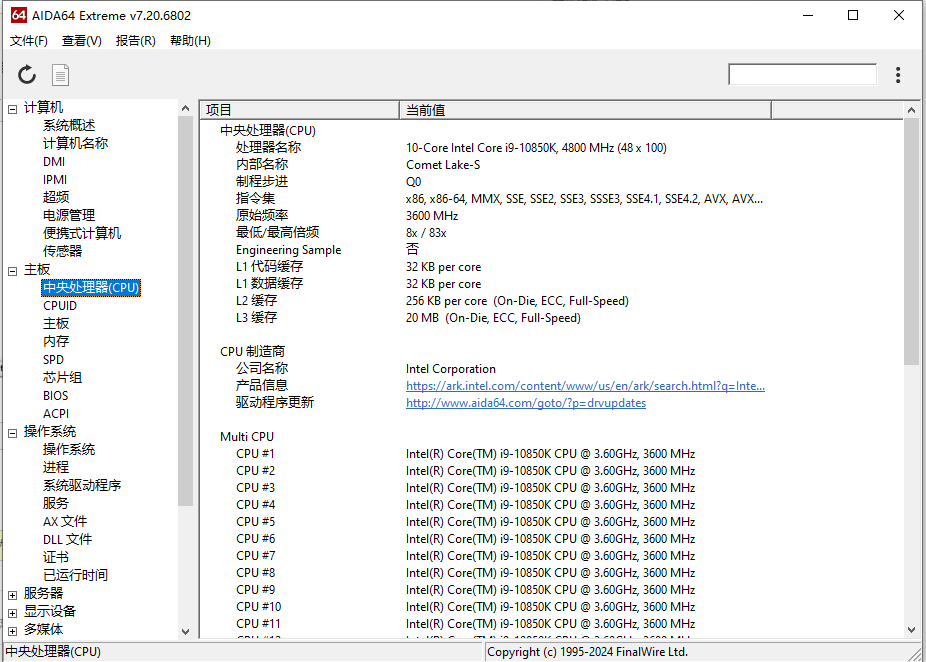Screen dimensions: 926x662
Task: Select the 内存 tree item
Action: (56, 341)
